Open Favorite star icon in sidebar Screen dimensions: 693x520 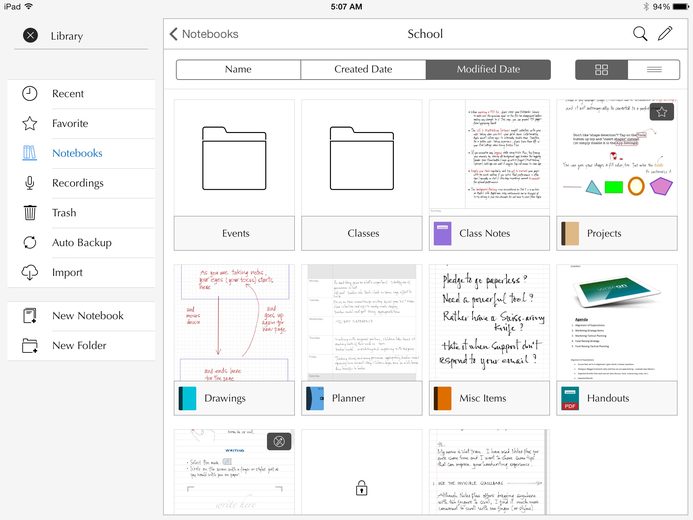tap(30, 123)
